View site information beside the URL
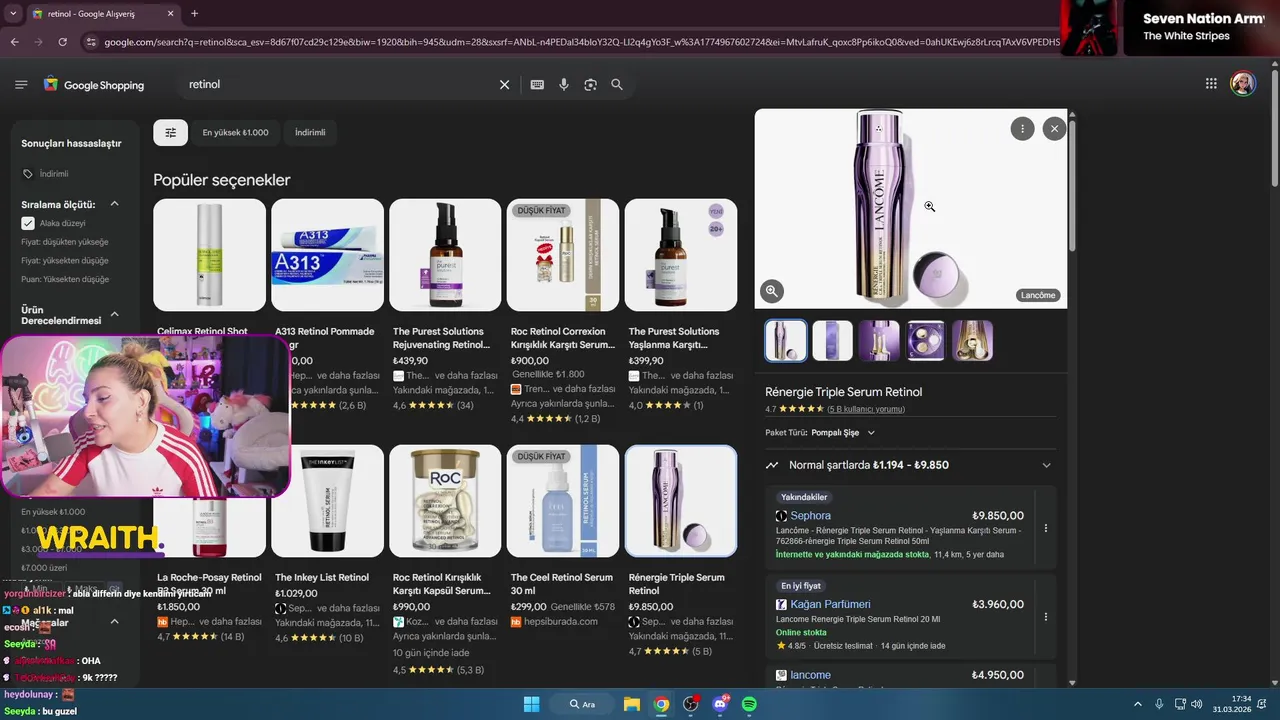 (x=91, y=42)
